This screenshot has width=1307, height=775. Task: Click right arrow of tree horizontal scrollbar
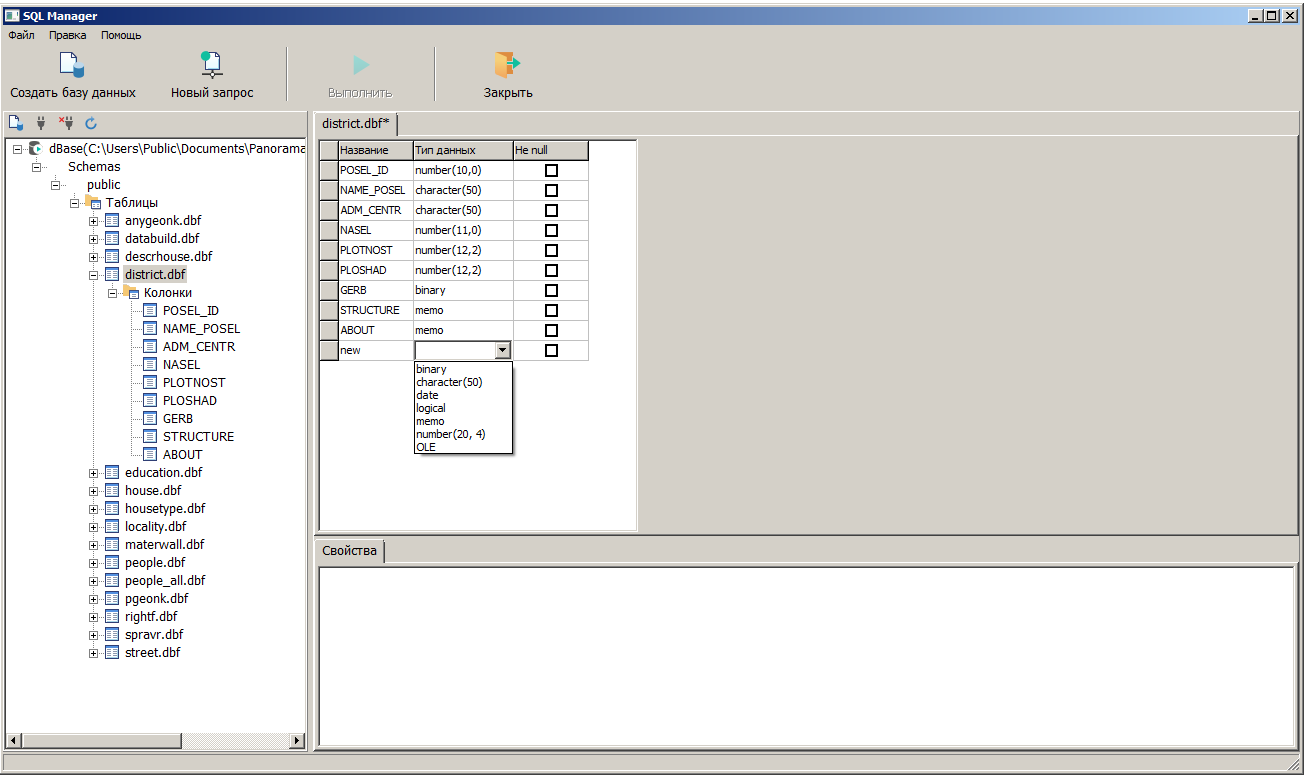pos(297,741)
